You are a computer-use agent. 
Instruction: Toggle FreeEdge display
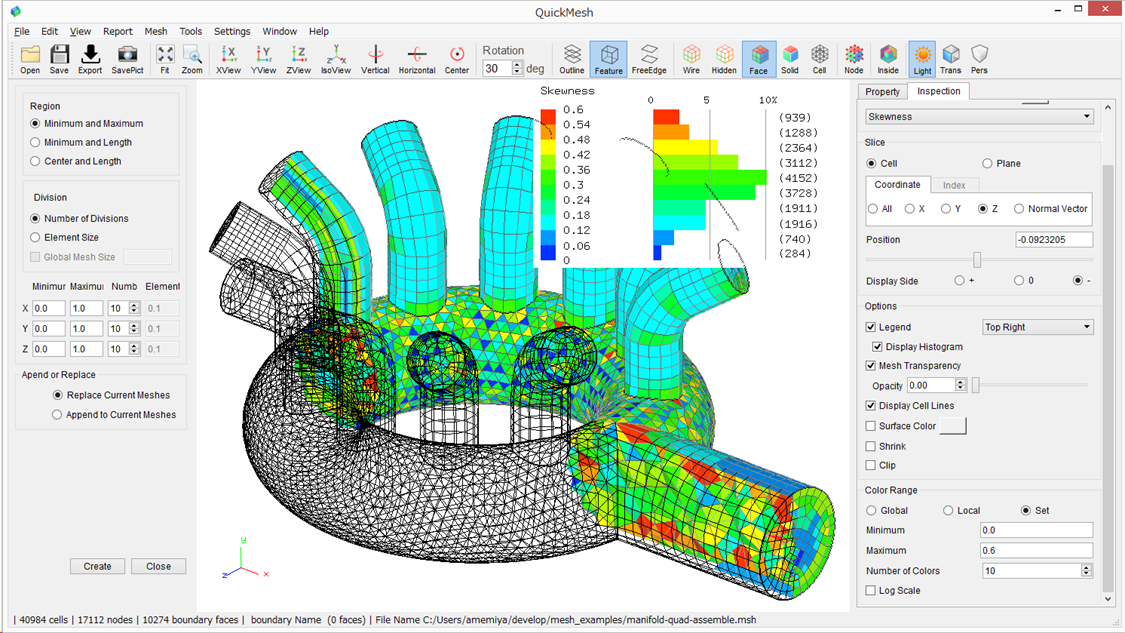[649, 59]
